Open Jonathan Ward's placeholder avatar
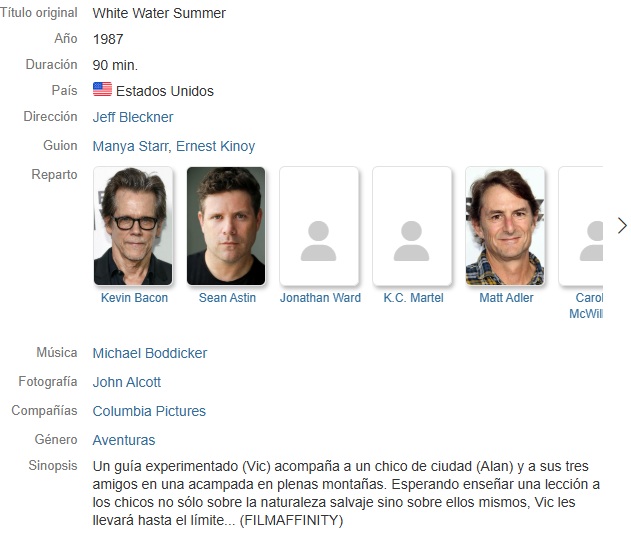The image size is (631, 560). 319,226
